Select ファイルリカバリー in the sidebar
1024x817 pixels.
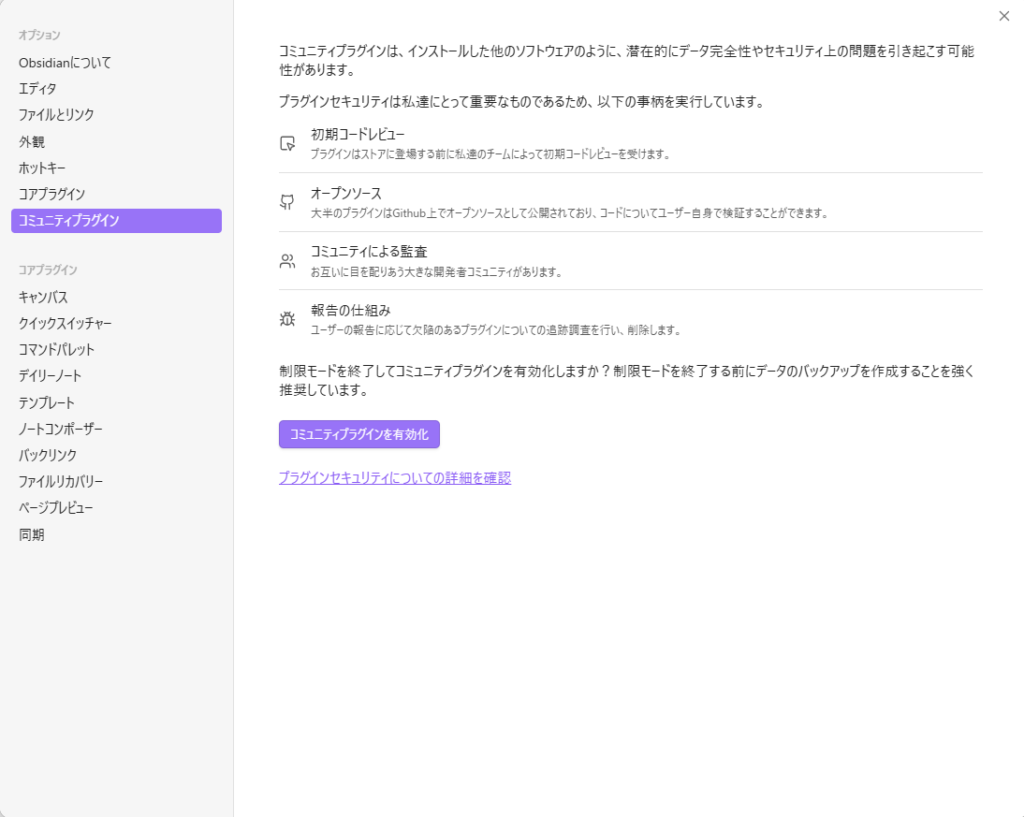pyautogui.click(x=61, y=482)
